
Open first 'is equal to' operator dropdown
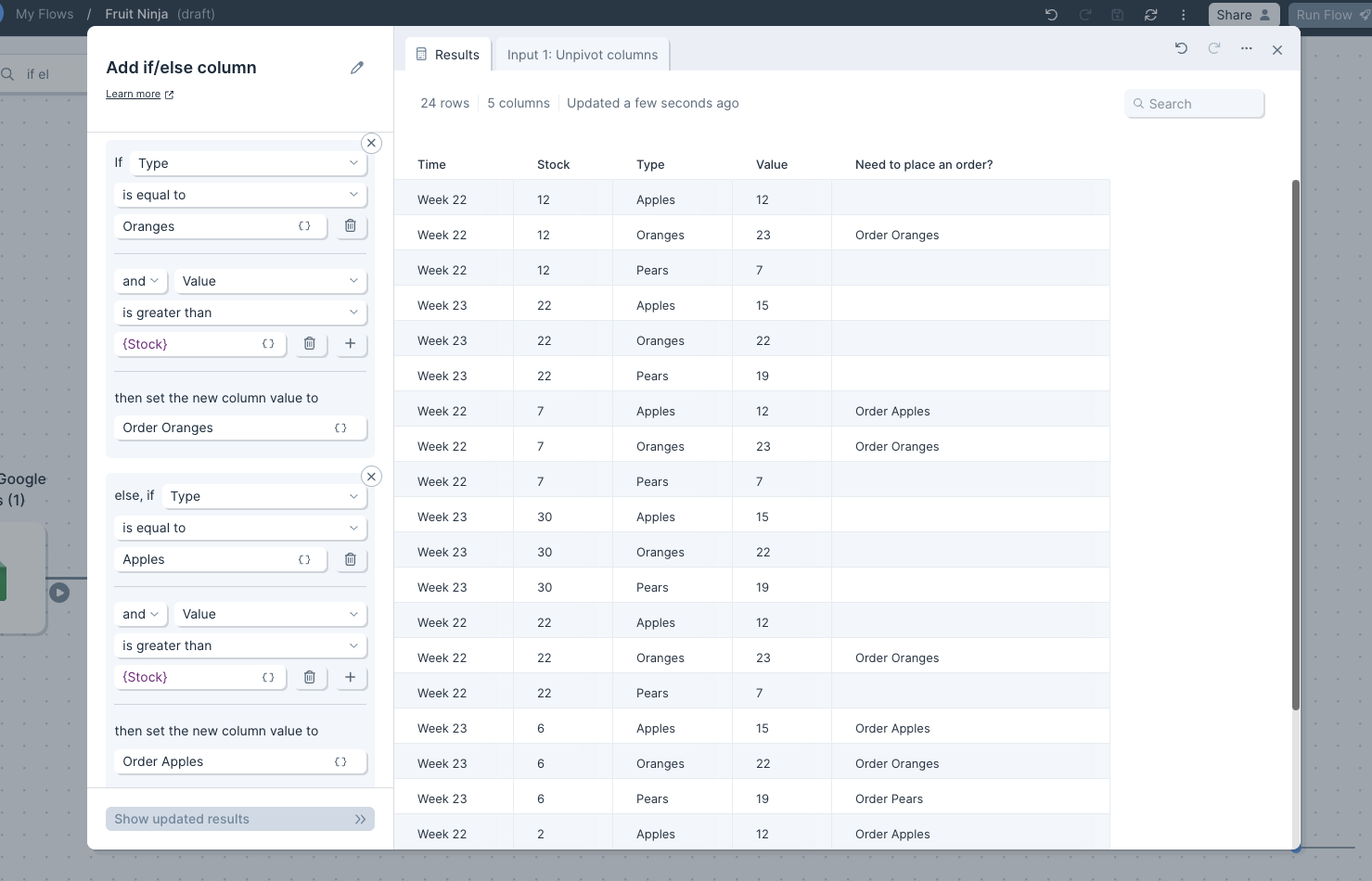click(240, 195)
